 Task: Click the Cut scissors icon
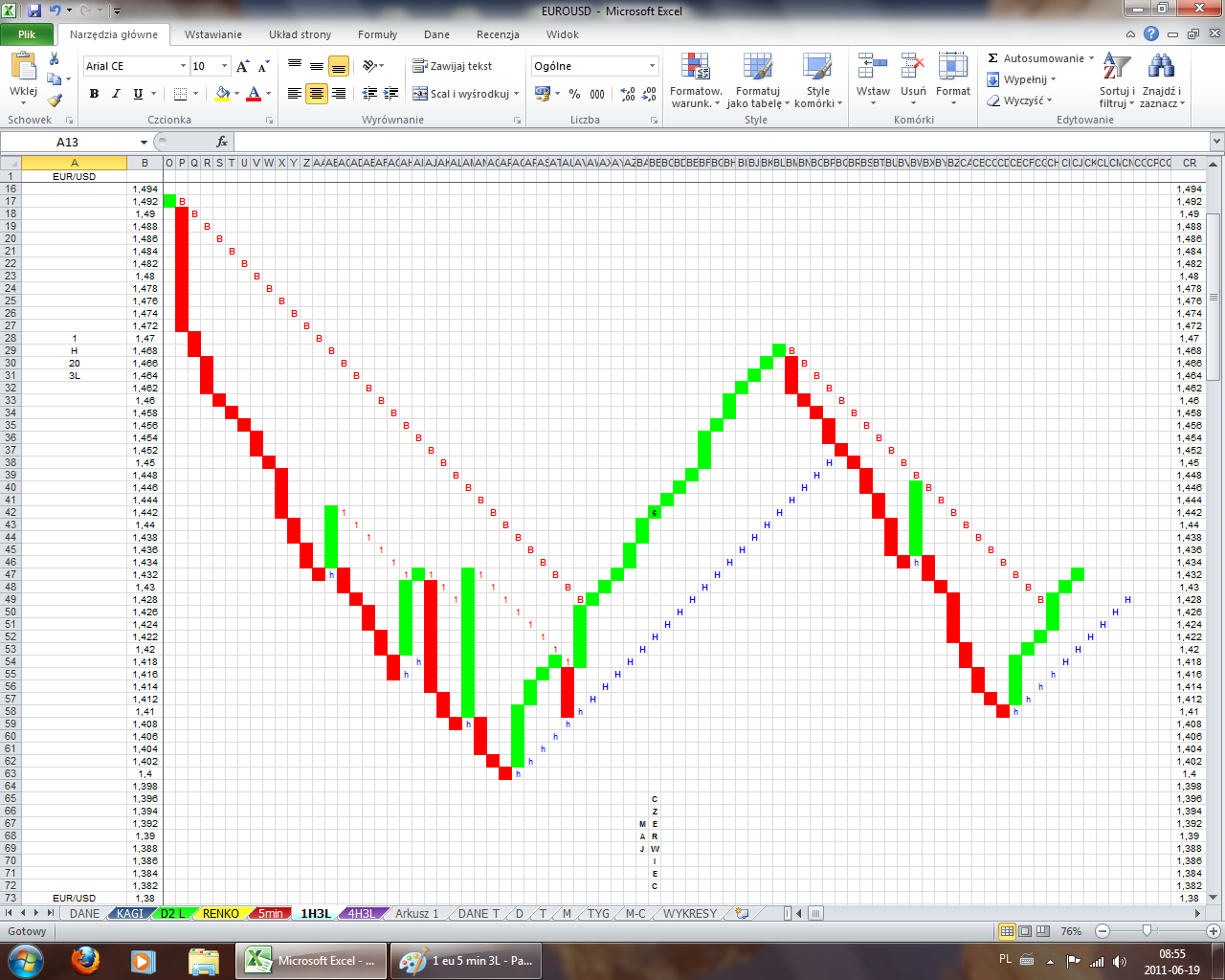(x=55, y=59)
